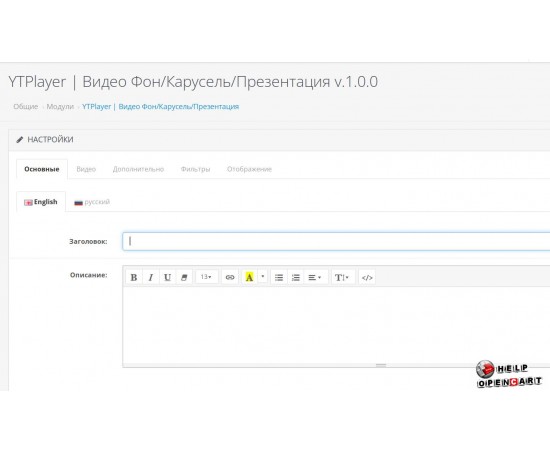This screenshot has height=450, width=550.
Task: Open the line height dropdown
Action: coord(343,277)
